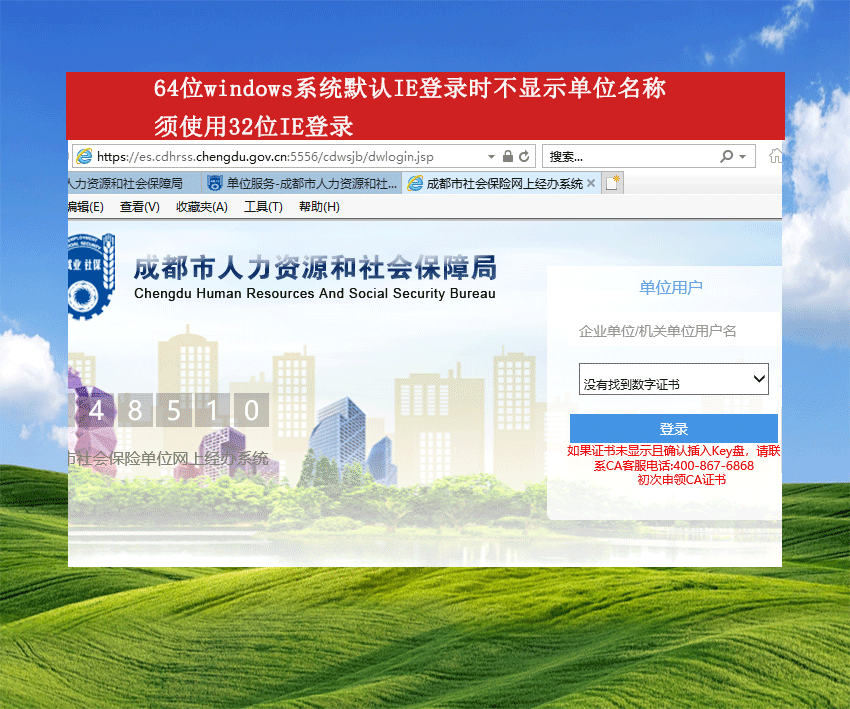
Task: Open the search provider dropdown arrow
Action: click(743, 157)
